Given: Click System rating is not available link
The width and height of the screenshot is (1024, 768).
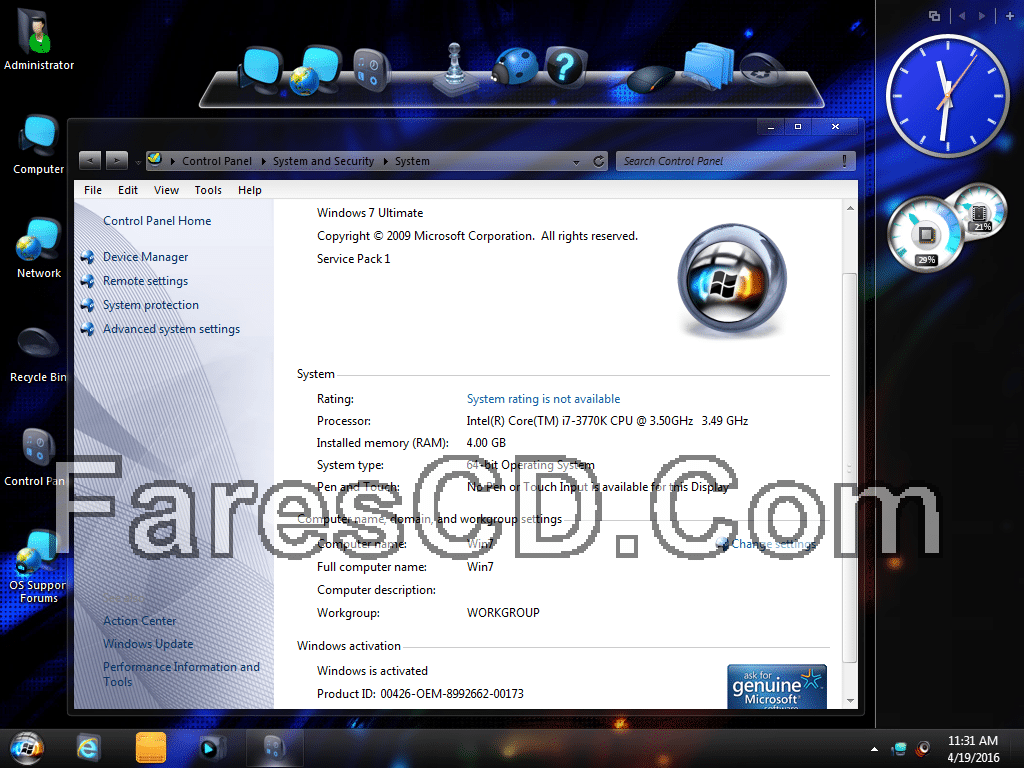Looking at the screenshot, I should (543, 398).
